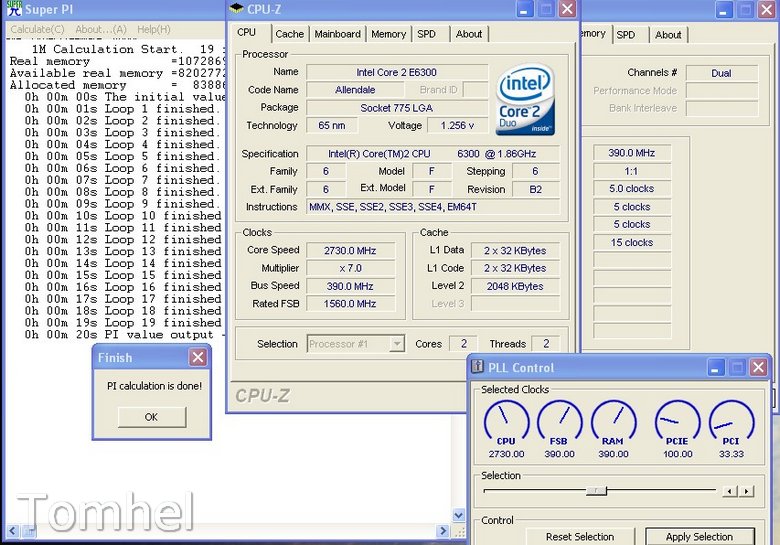Click the Cores value 2 field
Image resolution: width=780 pixels, height=545 pixels.
[464, 344]
